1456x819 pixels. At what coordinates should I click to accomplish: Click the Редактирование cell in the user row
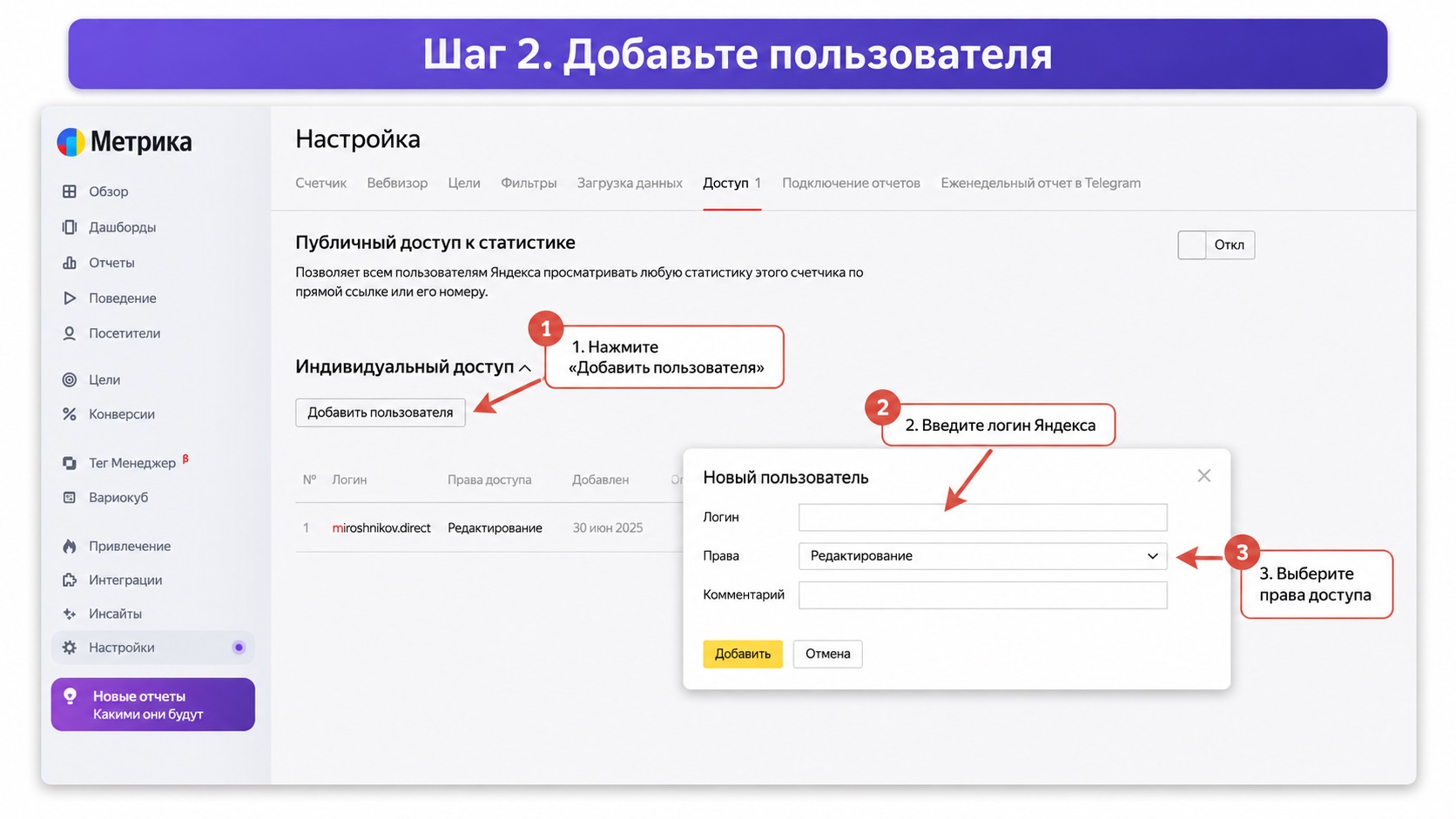(495, 528)
